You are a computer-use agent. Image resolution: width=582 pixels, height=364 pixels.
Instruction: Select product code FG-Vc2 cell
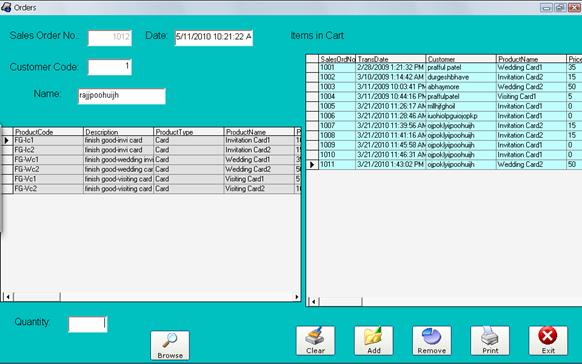(48, 188)
